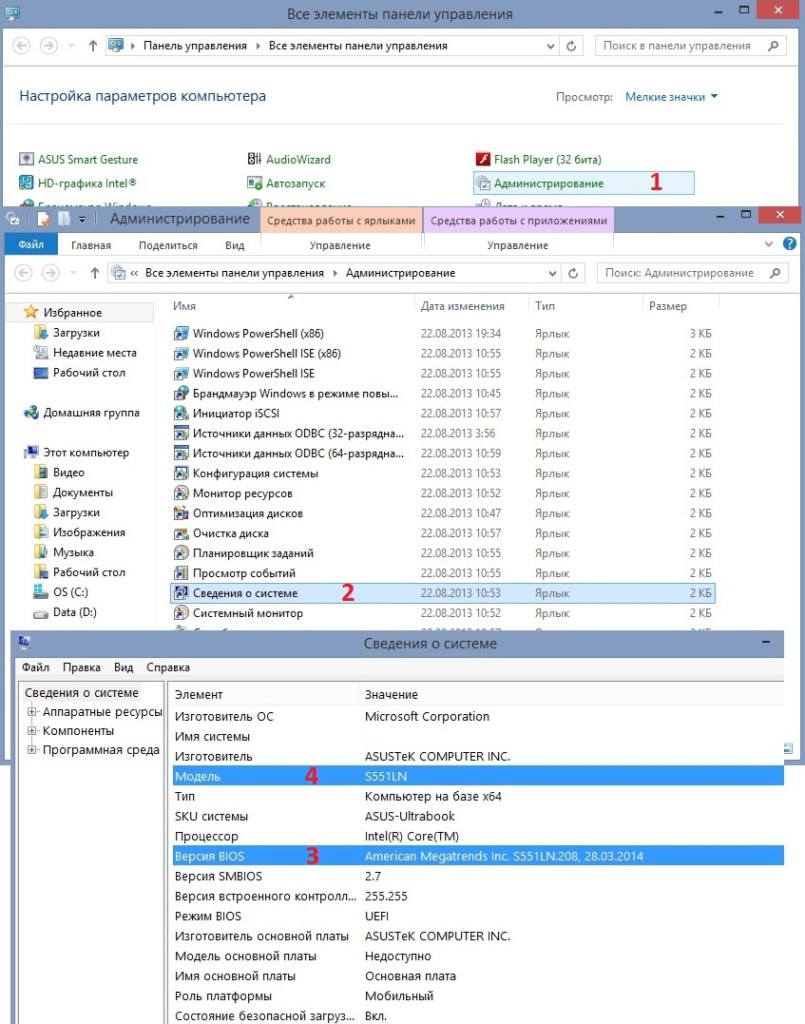This screenshot has width=805, height=1024.
Task: Go up one level in control panel window
Action: coord(92,46)
